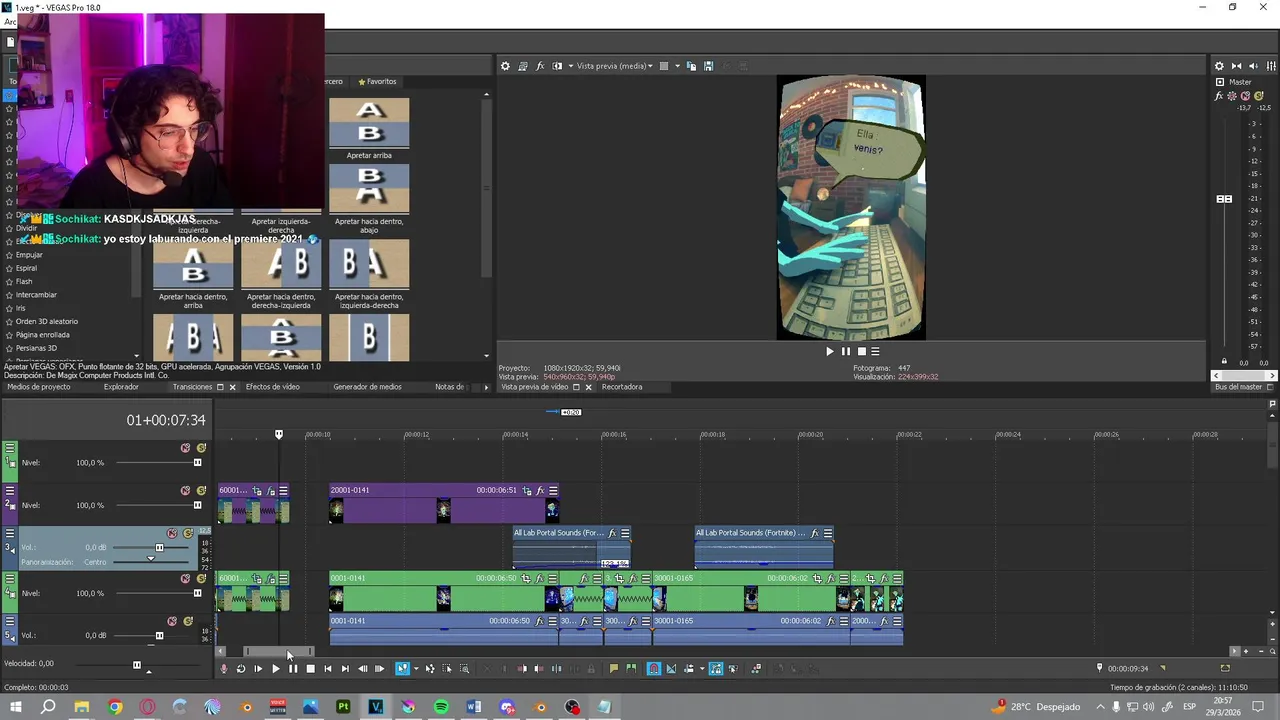The height and width of the screenshot is (720, 1280).
Task: Toggle snapping magnet button
Action: coord(654,669)
